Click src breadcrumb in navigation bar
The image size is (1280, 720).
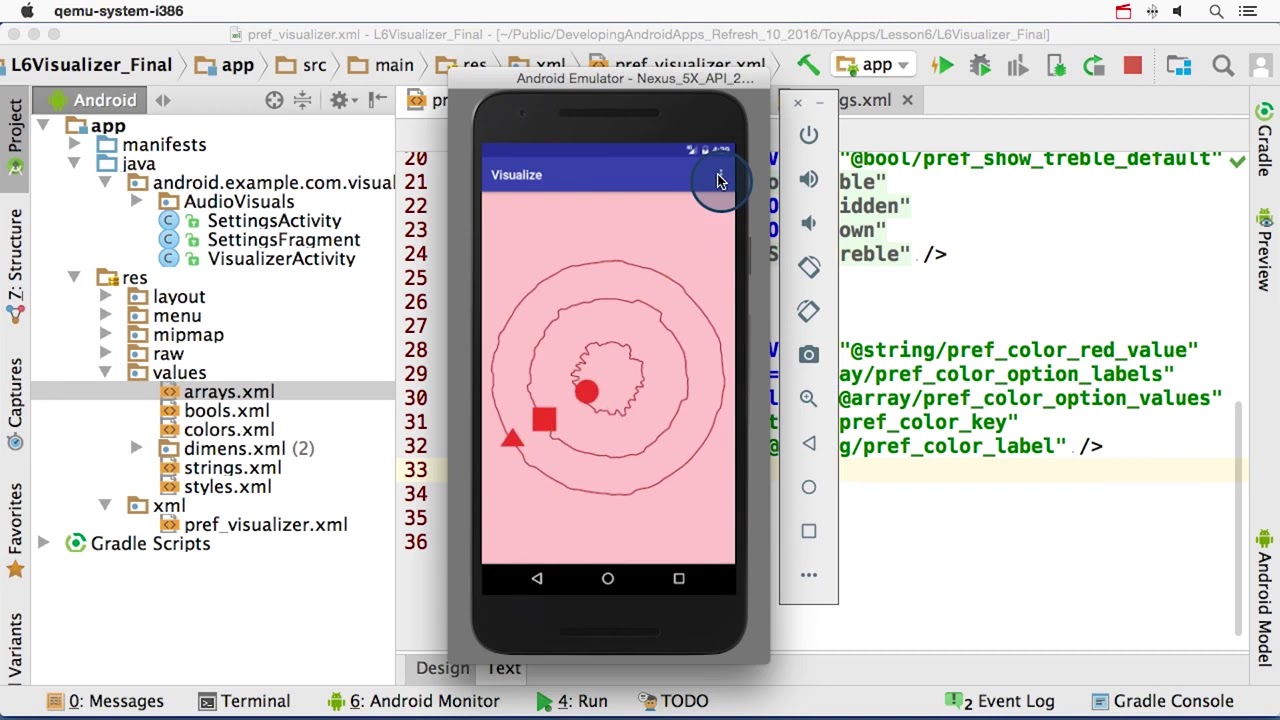tap(302, 66)
